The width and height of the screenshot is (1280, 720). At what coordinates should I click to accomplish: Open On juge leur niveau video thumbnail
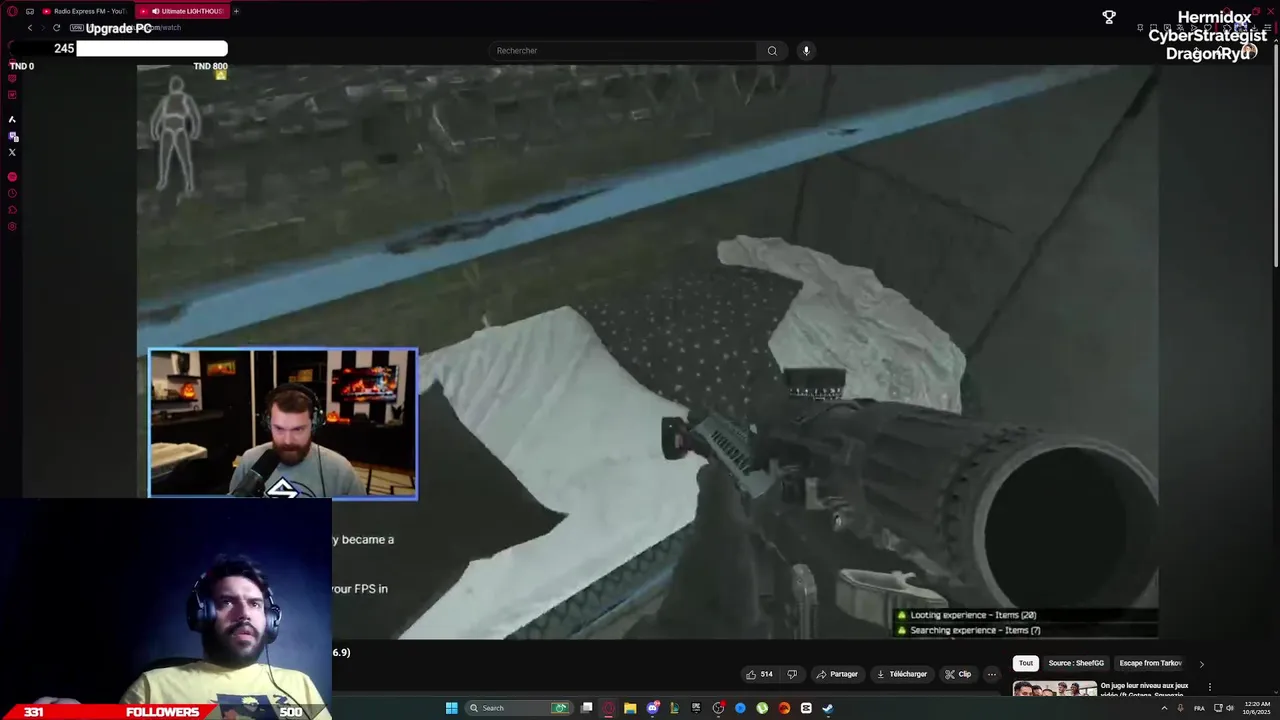pyautogui.click(x=1054, y=688)
